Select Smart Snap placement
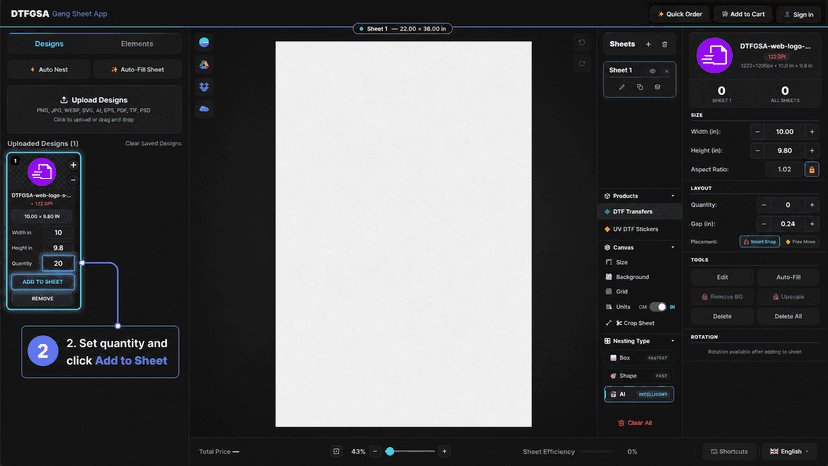This screenshot has width=828, height=466. [759, 241]
